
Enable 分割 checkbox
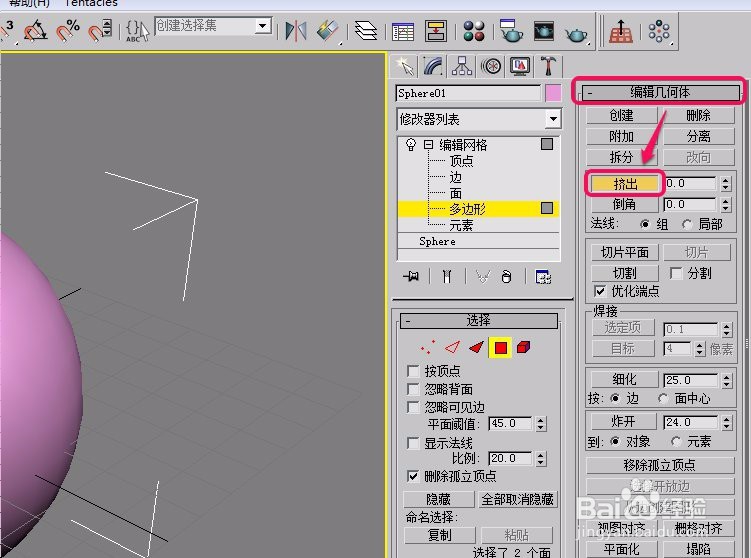[676, 273]
